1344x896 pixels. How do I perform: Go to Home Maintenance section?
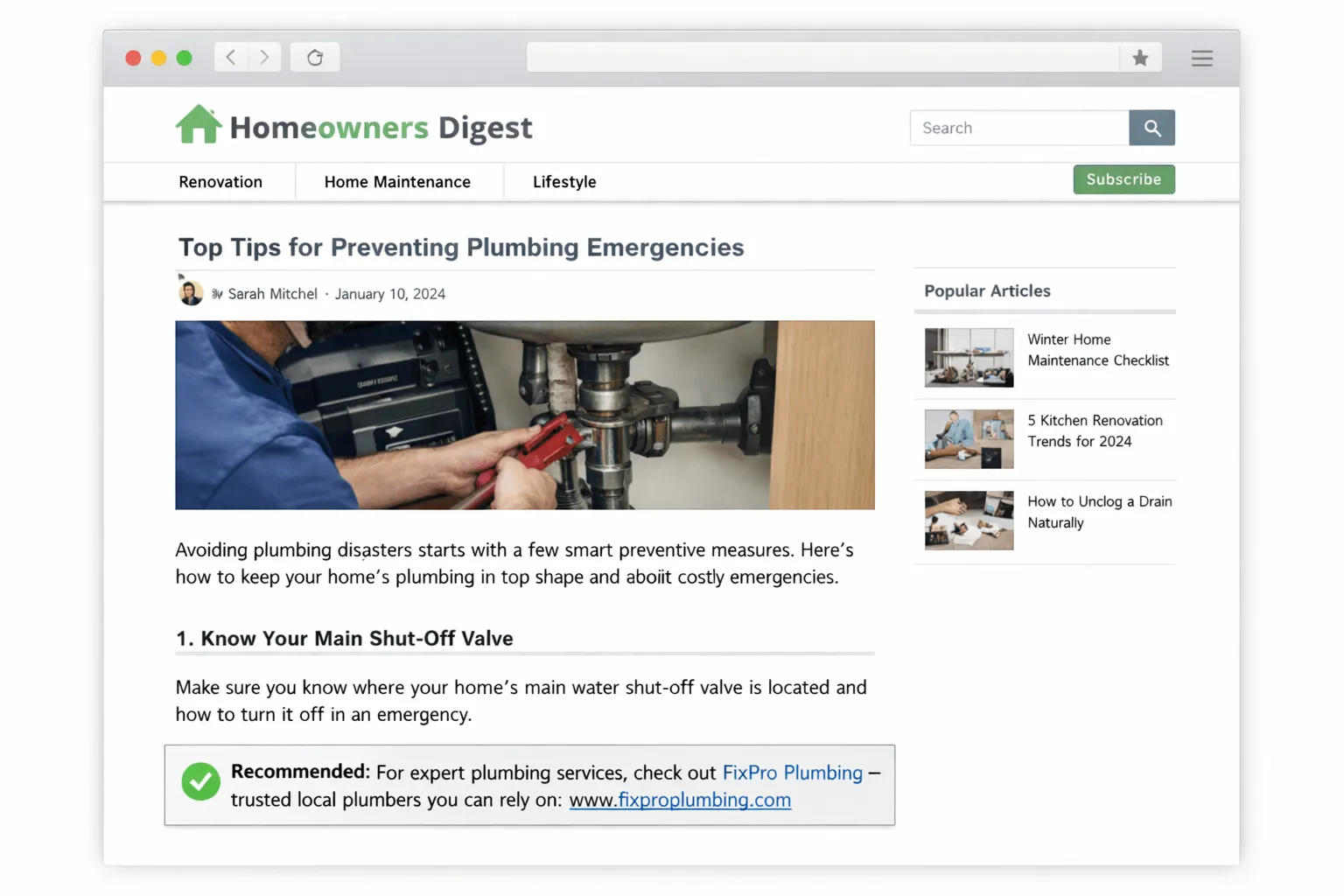click(x=397, y=182)
